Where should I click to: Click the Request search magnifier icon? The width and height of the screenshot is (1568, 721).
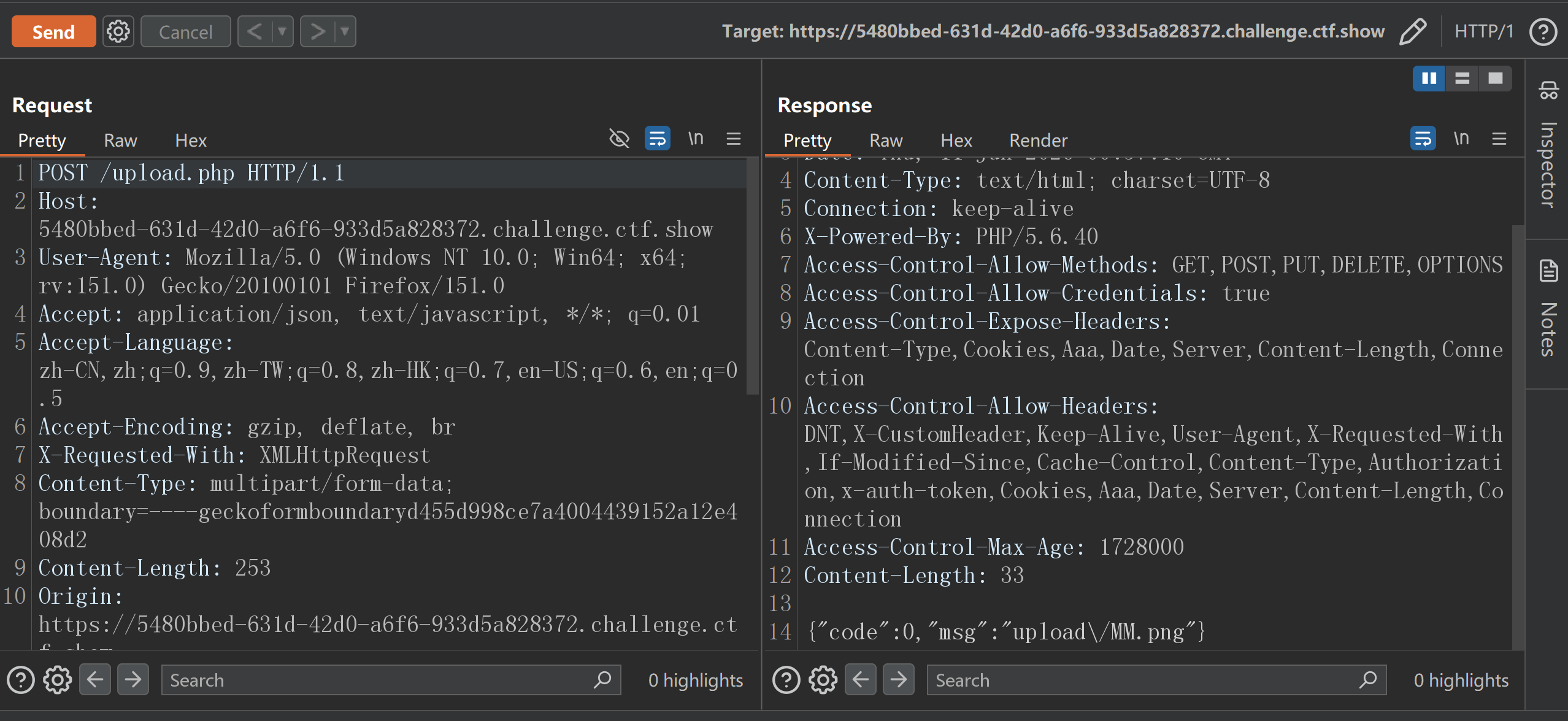[602, 680]
